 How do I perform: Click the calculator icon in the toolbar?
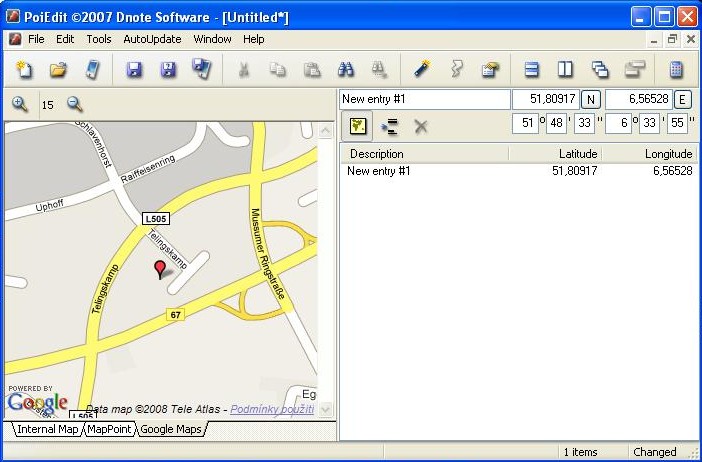(x=676, y=69)
